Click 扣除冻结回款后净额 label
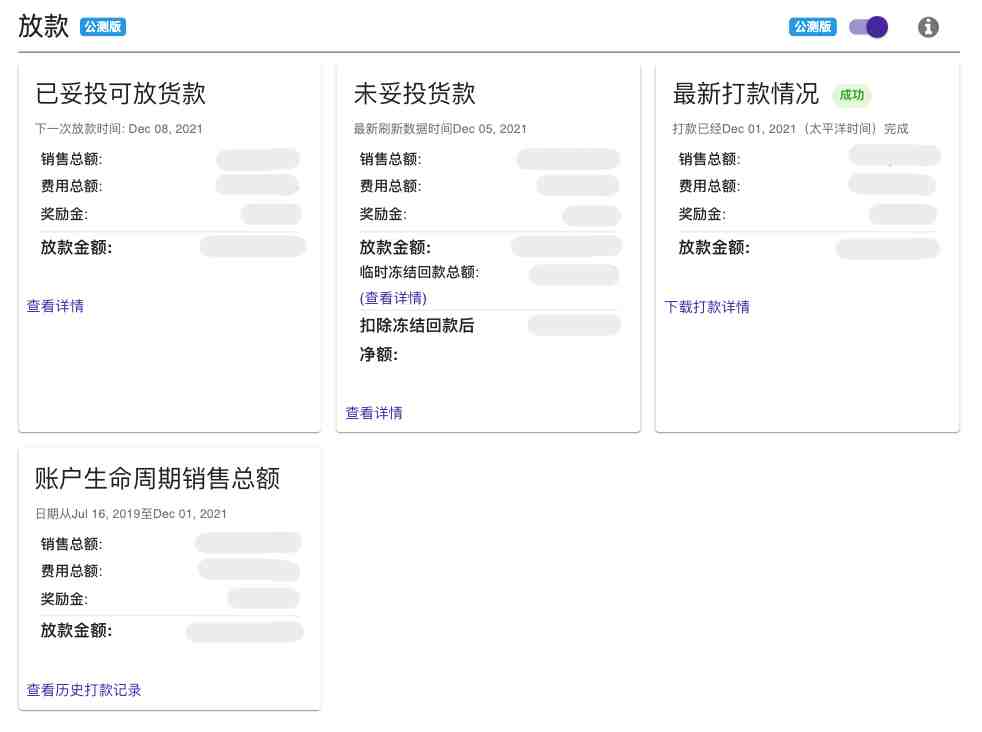Screen dimensions: 982x732 tap(416, 340)
